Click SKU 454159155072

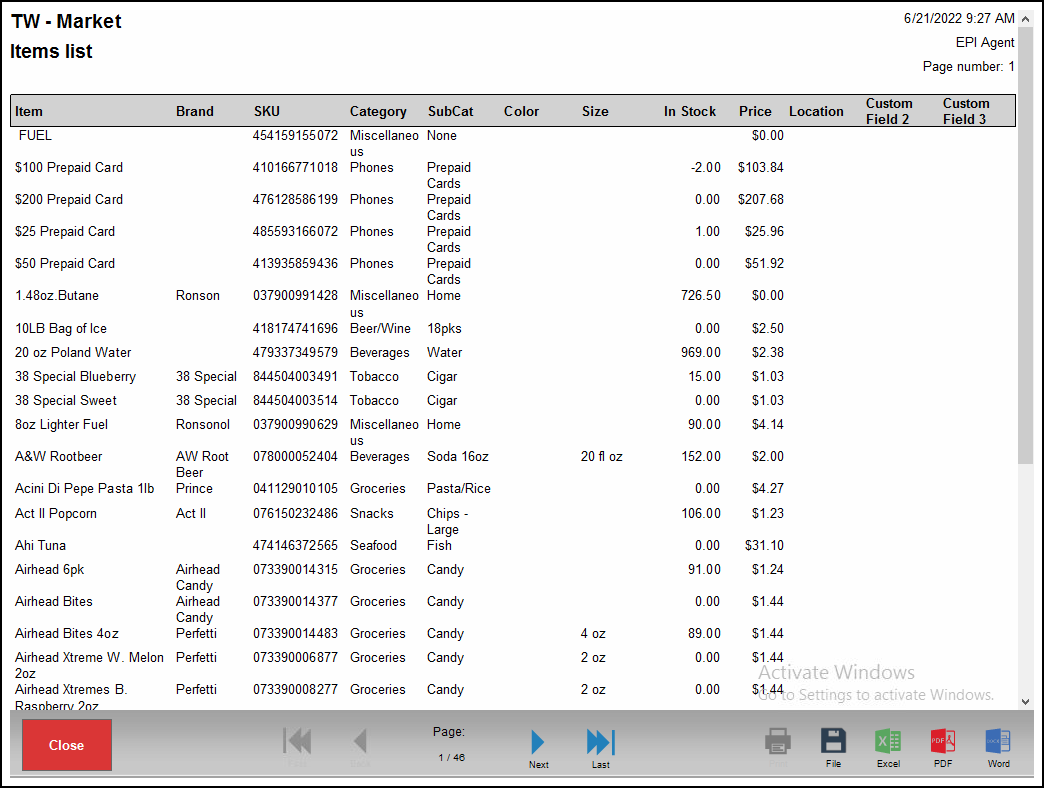click(x=295, y=136)
